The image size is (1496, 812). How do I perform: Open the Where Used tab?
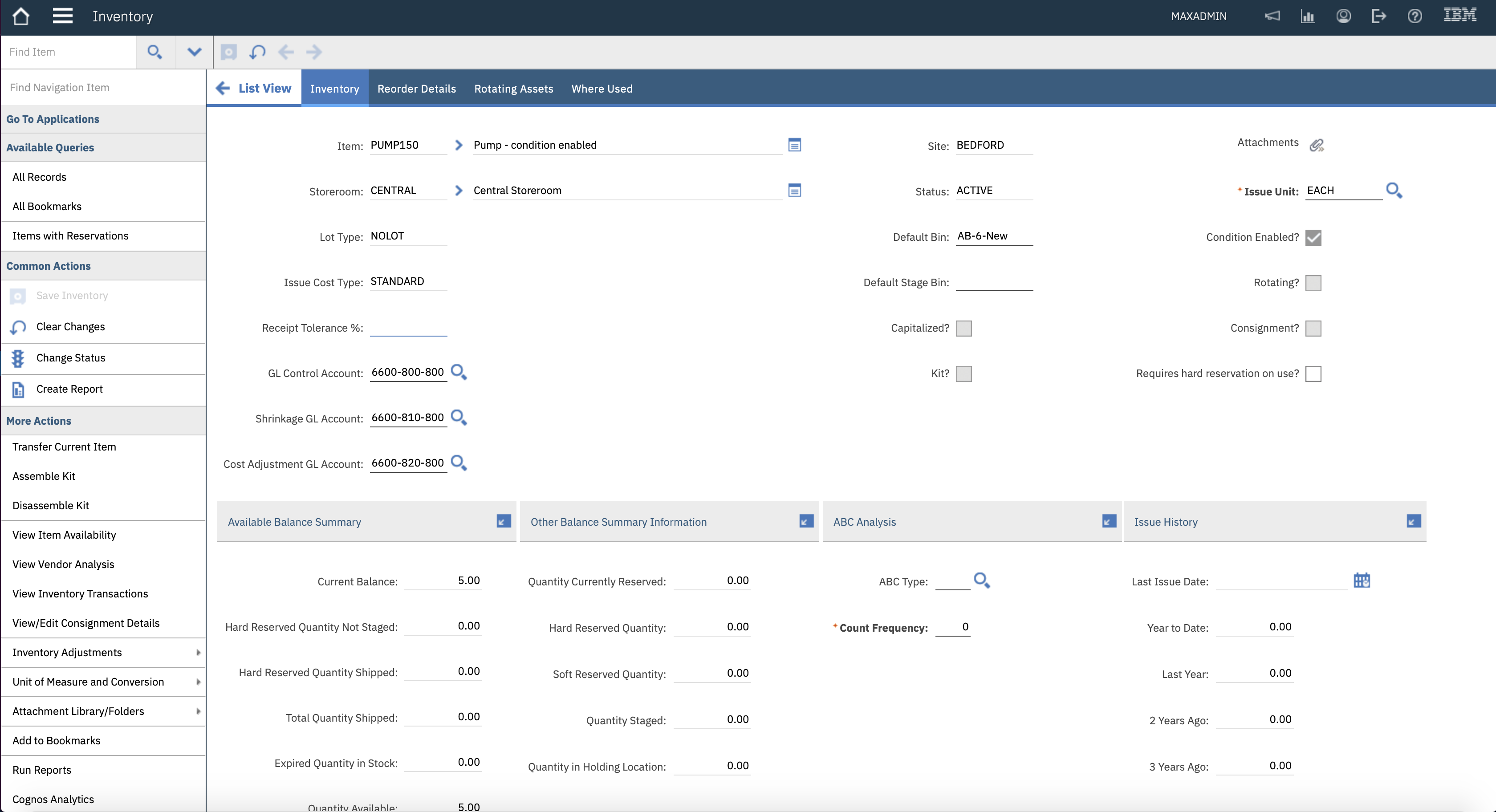pos(602,89)
